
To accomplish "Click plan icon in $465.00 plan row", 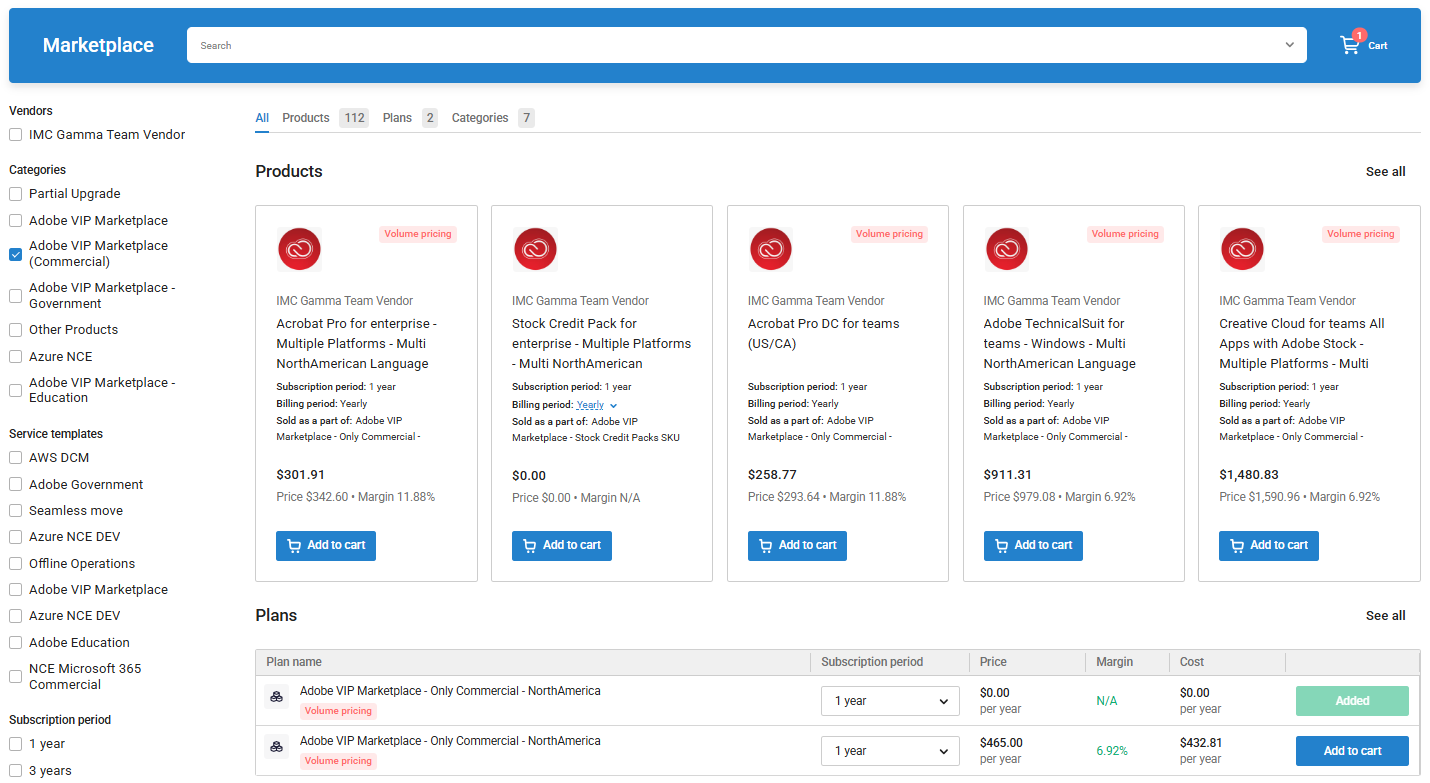I will (x=277, y=747).
